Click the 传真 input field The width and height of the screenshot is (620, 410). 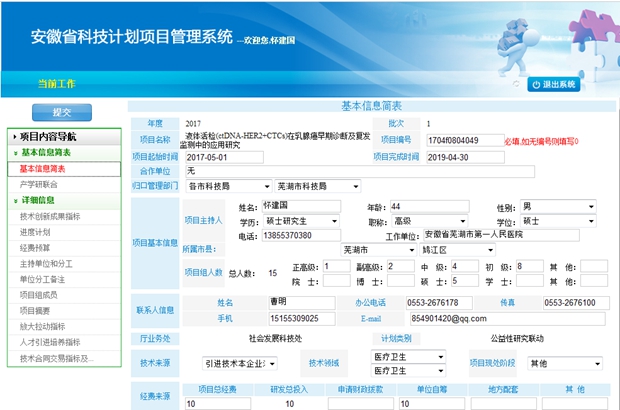(576, 303)
